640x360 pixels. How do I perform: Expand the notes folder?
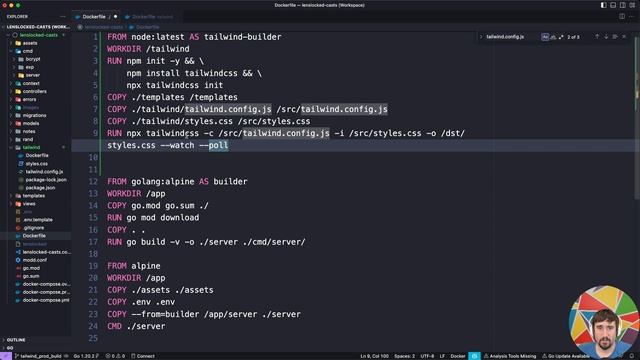point(29,131)
